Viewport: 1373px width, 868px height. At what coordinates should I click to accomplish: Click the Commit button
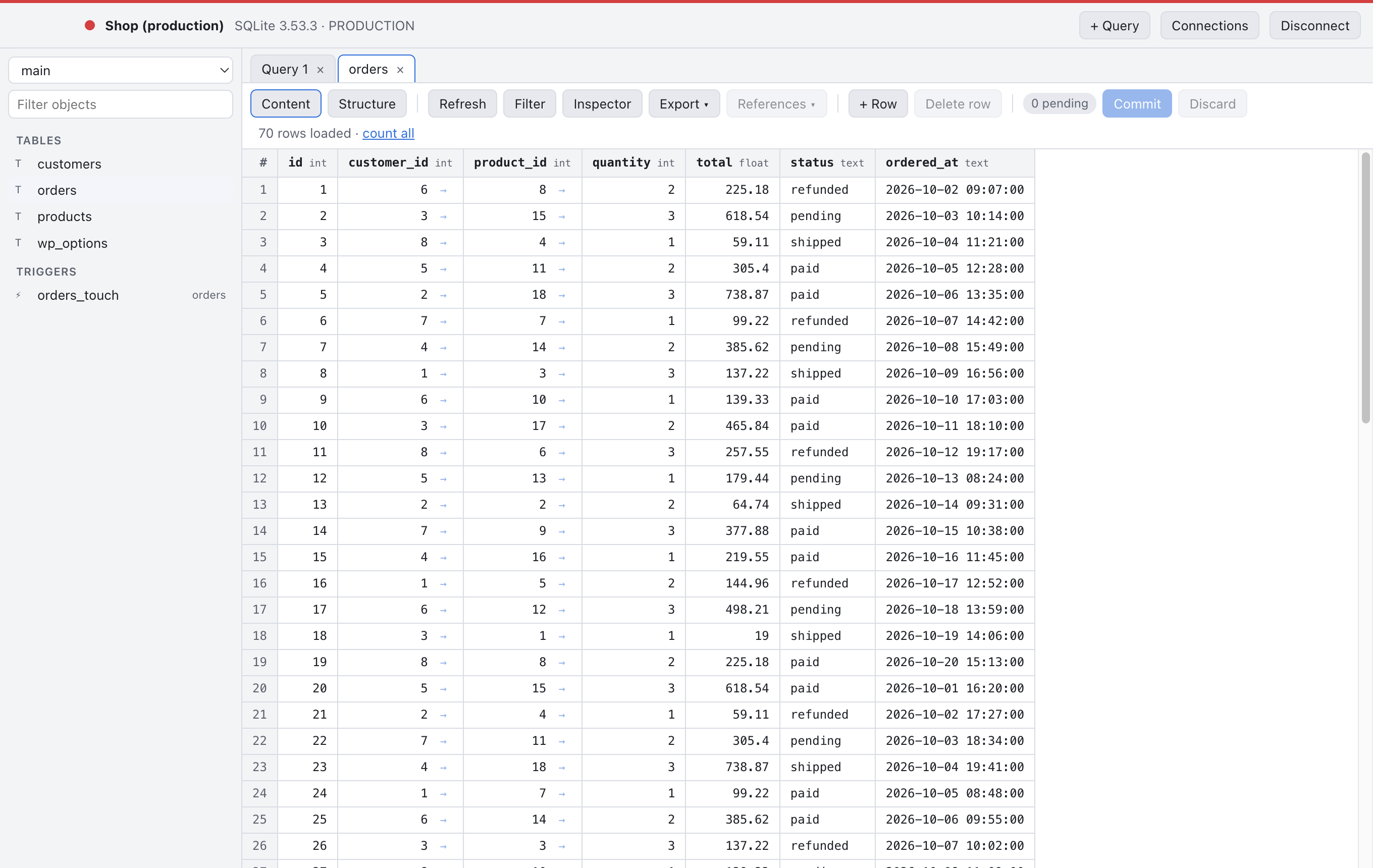coord(1137,104)
